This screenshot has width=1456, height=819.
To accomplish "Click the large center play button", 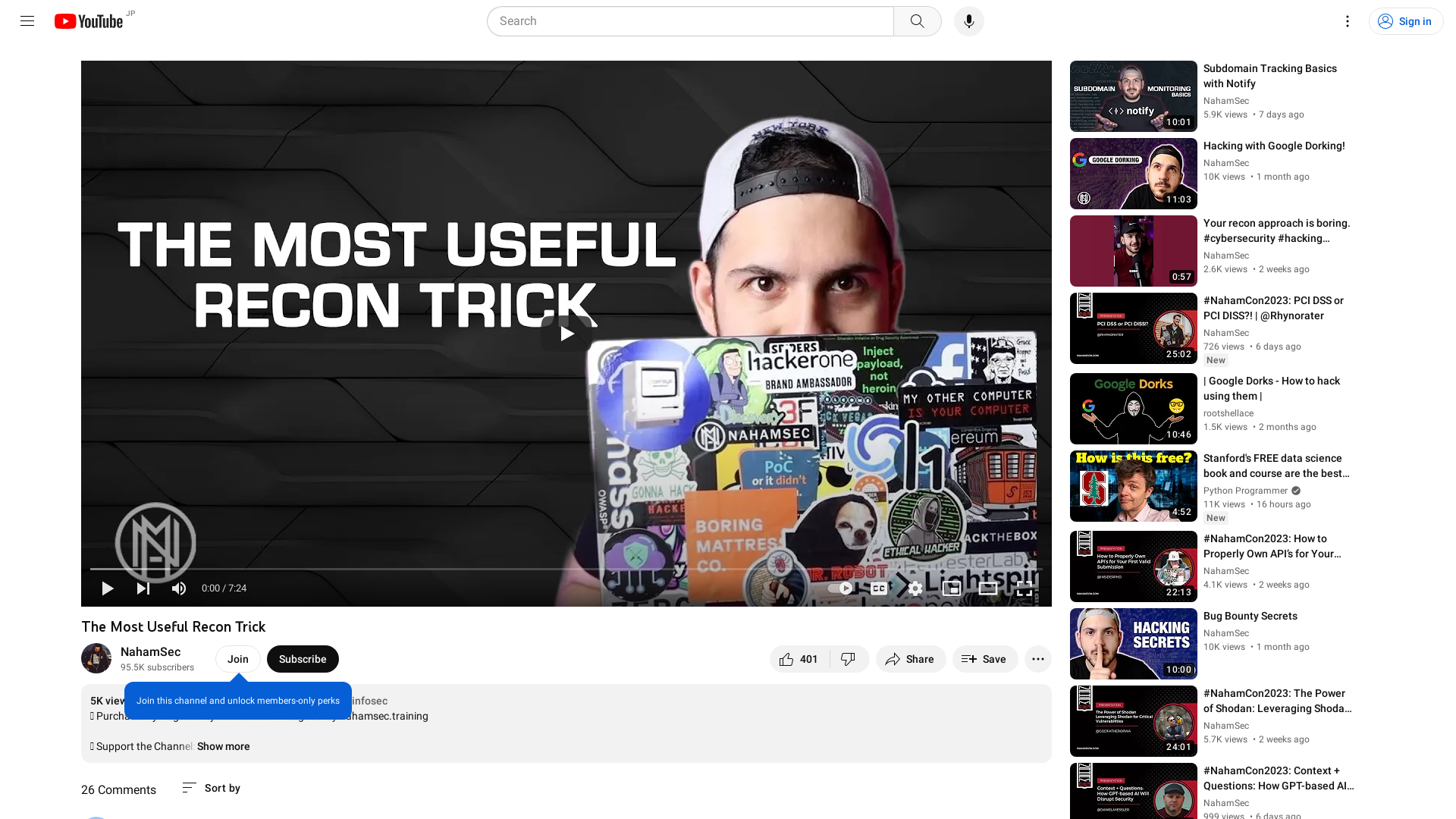I will (x=566, y=334).
